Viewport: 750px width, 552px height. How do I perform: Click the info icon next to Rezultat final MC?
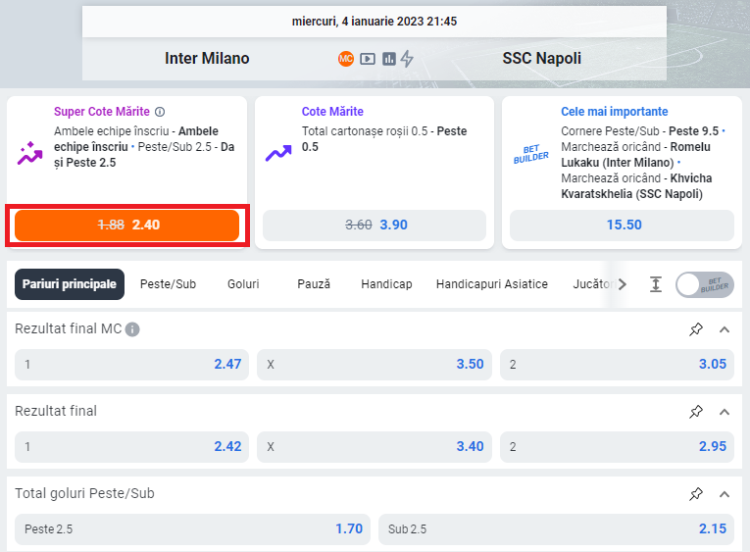133,329
